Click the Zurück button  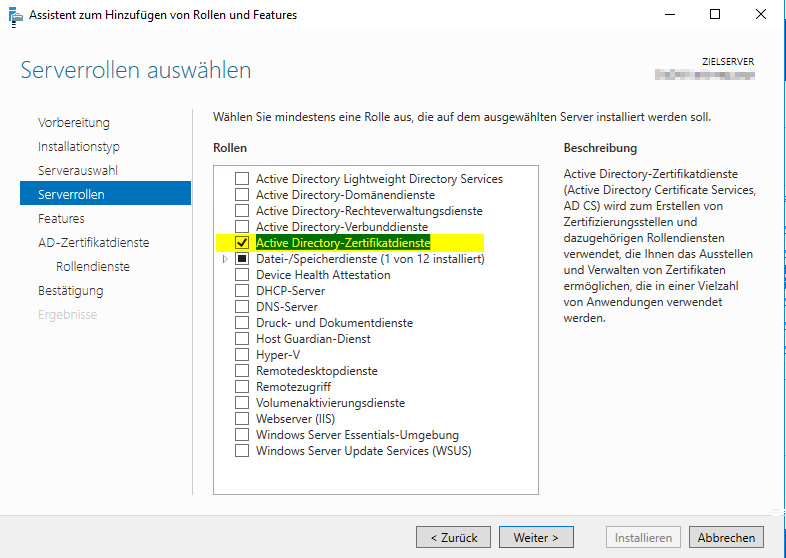[x=454, y=537]
